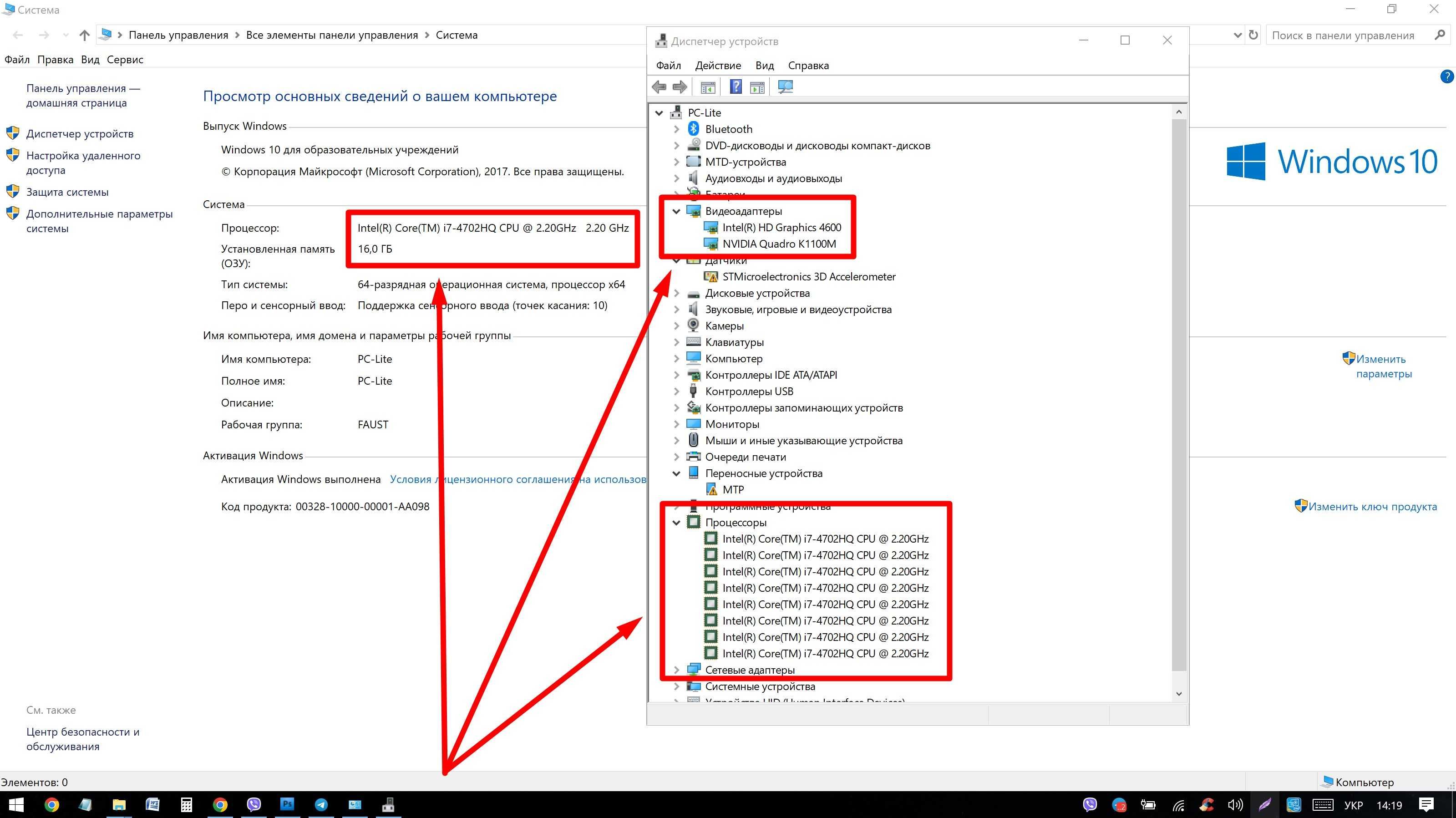
Task: Expand the Сетевые адаптеры category
Action: click(x=676, y=671)
